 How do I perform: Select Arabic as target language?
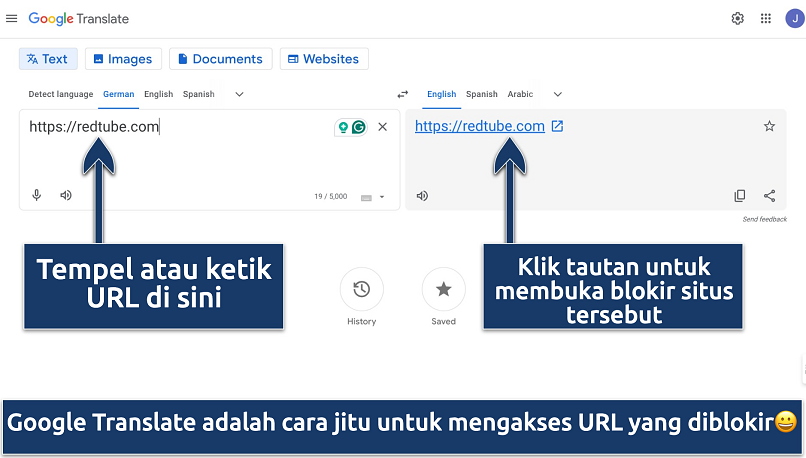pyautogui.click(x=520, y=94)
